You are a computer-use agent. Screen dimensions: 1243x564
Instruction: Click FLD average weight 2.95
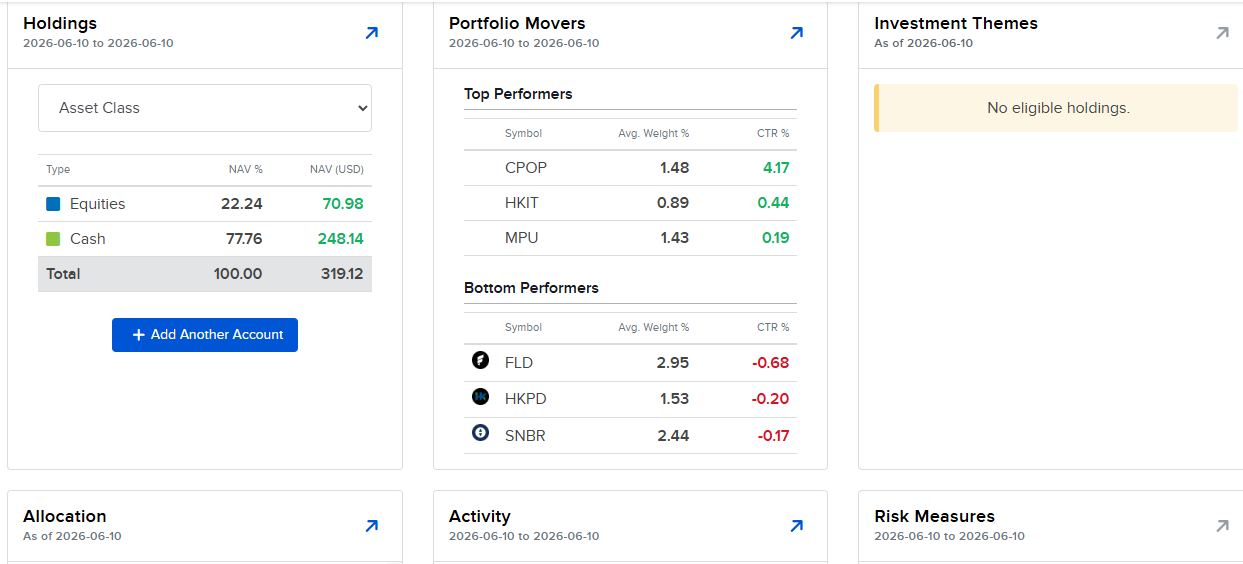pyautogui.click(x=673, y=363)
